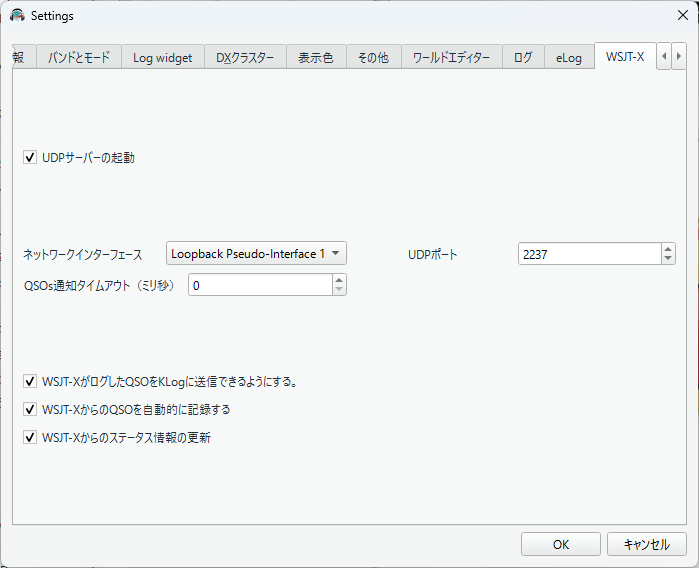Click the QSOs通知タイムアウト（ミリ秒） label
699x568 pixels.
click(x=99, y=285)
